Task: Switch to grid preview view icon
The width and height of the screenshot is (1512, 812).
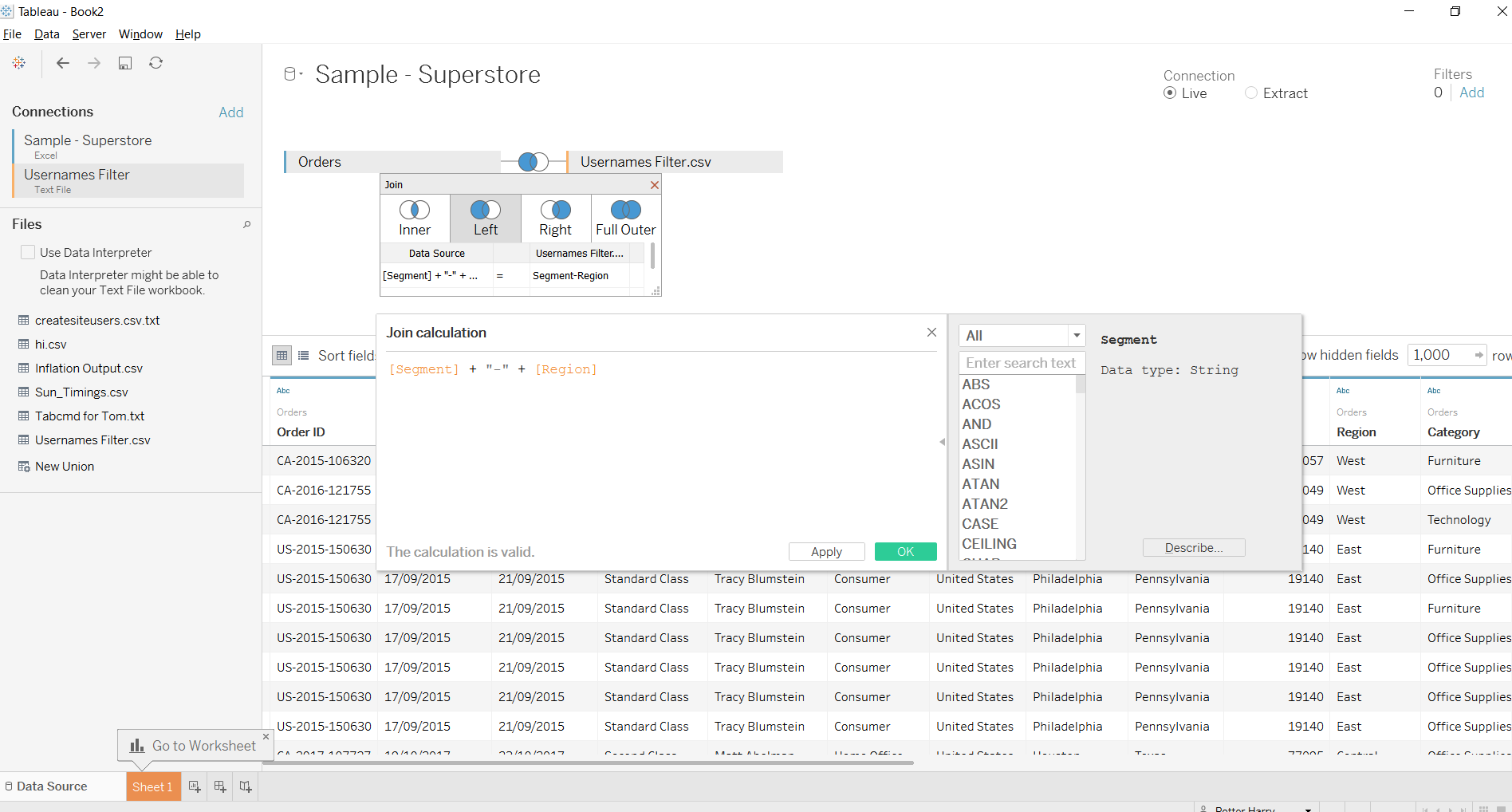Action: click(x=282, y=356)
